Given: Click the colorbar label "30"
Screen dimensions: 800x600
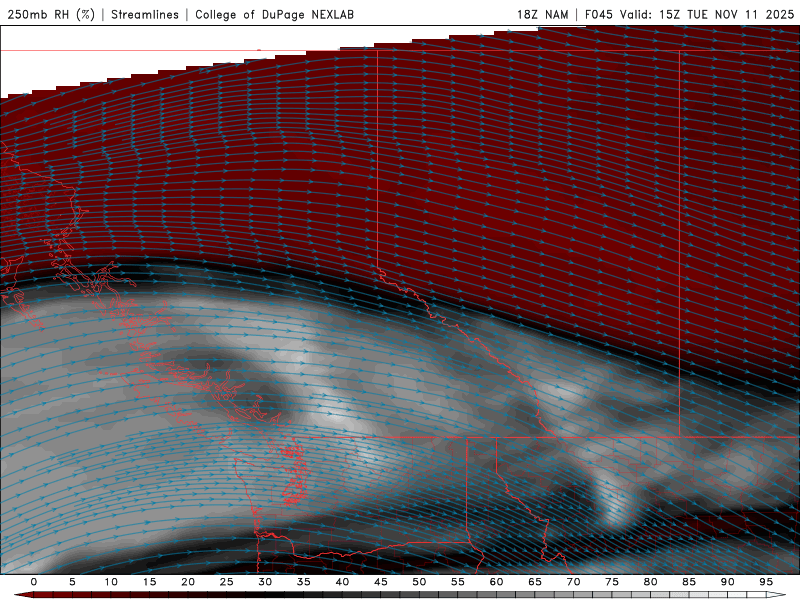Looking at the screenshot, I should click(265, 582).
